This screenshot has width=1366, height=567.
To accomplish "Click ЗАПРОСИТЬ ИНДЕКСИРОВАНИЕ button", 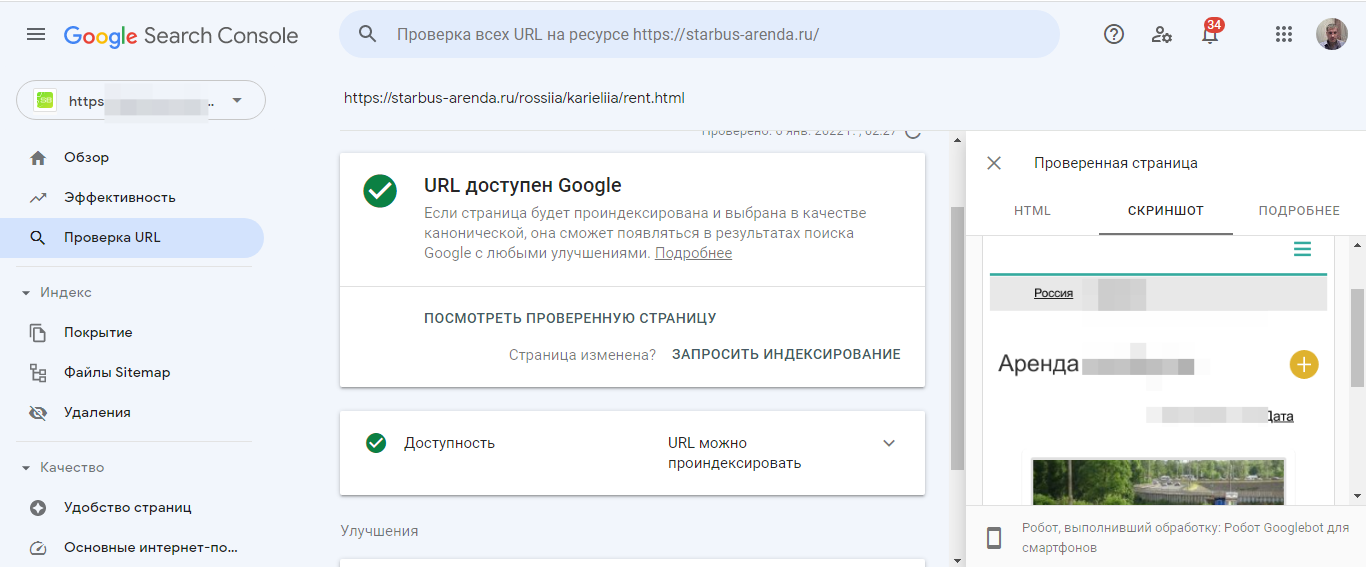I will click(x=786, y=354).
